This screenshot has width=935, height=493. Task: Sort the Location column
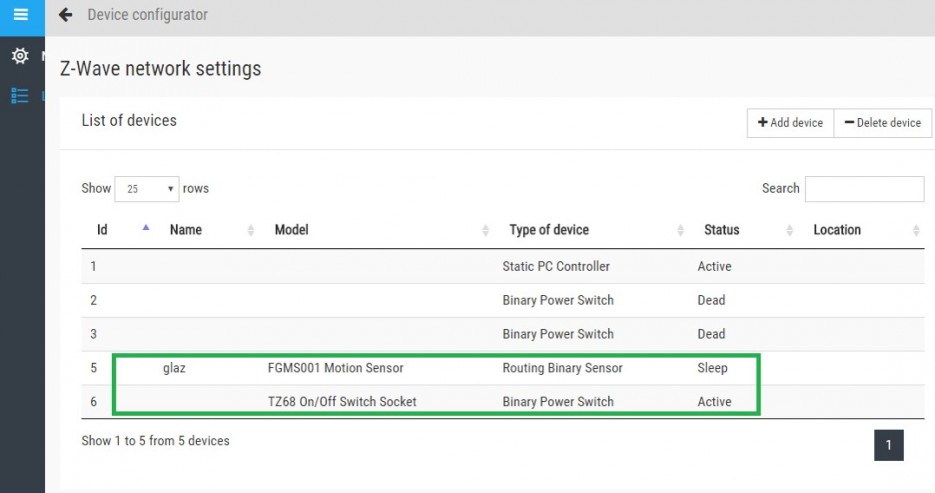916,230
